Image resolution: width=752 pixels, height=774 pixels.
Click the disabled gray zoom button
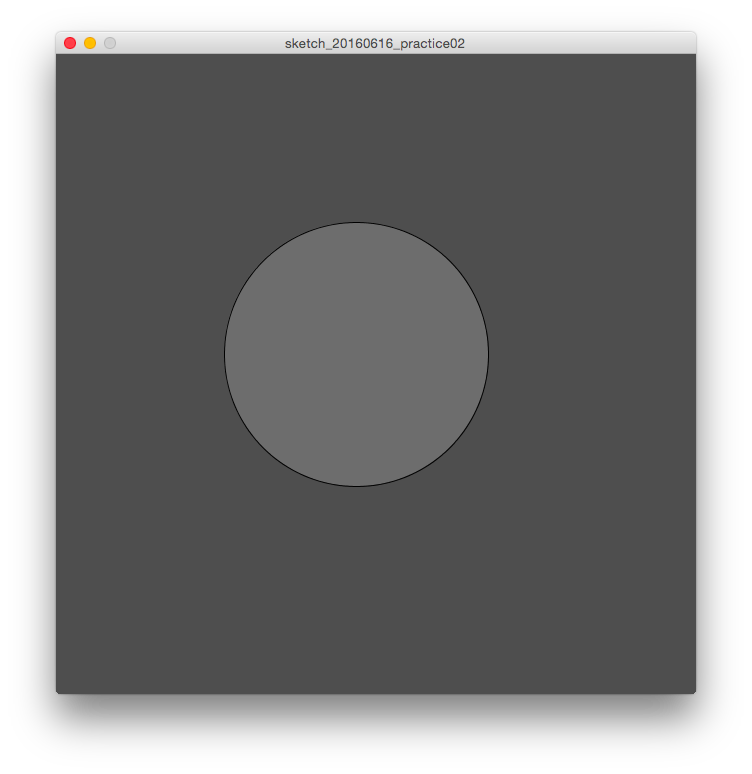[110, 43]
